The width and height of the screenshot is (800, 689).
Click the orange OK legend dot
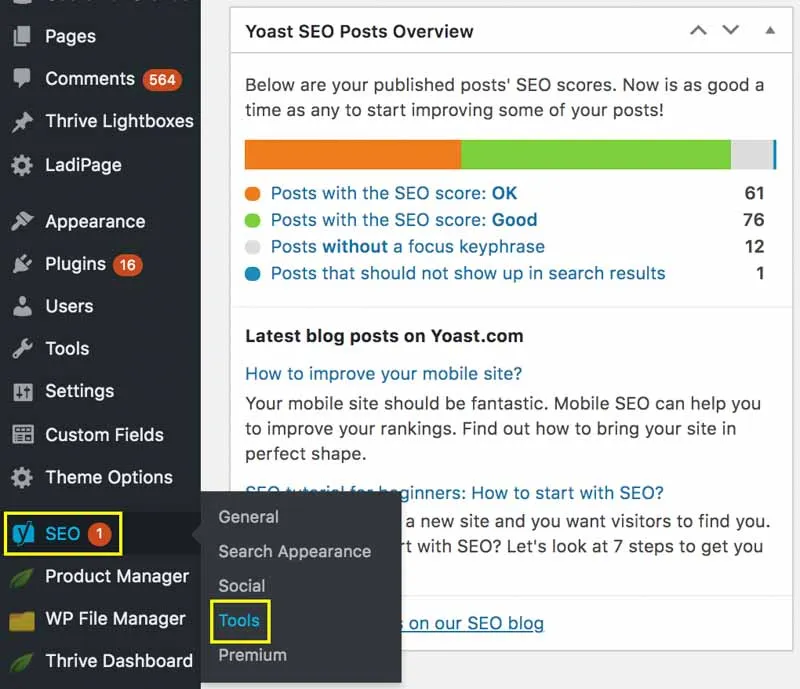pyautogui.click(x=253, y=194)
